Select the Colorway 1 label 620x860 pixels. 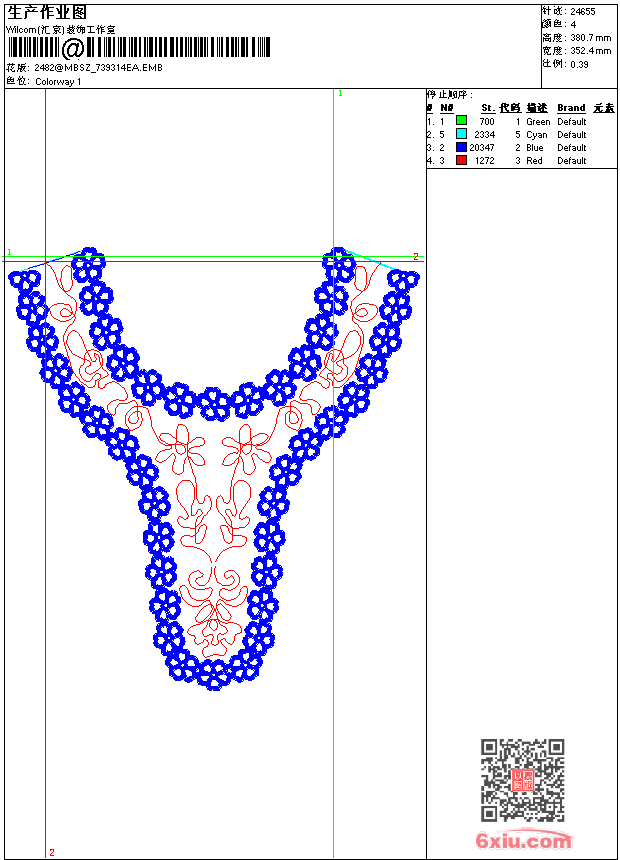(58, 81)
